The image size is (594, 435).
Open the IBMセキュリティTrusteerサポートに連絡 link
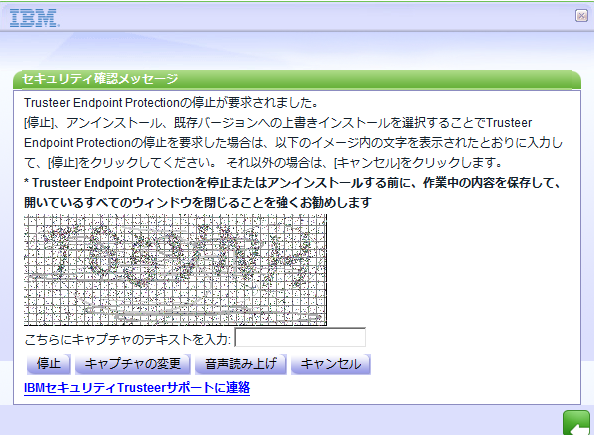tap(137, 388)
